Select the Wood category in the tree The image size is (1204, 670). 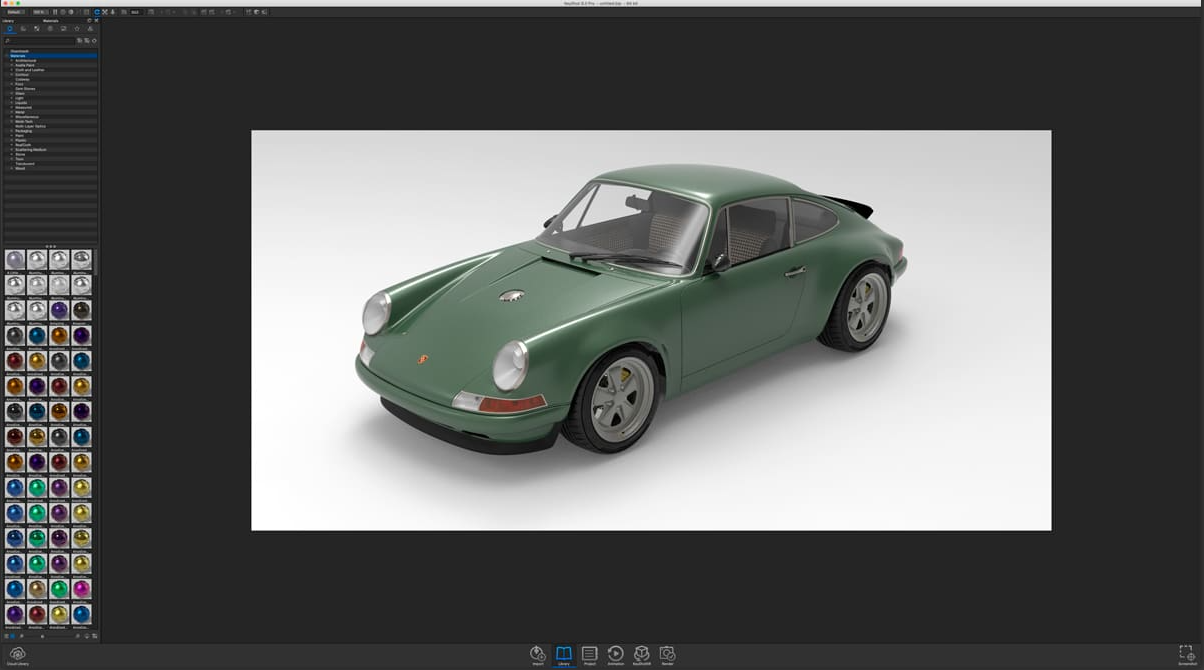(x=20, y=169)
